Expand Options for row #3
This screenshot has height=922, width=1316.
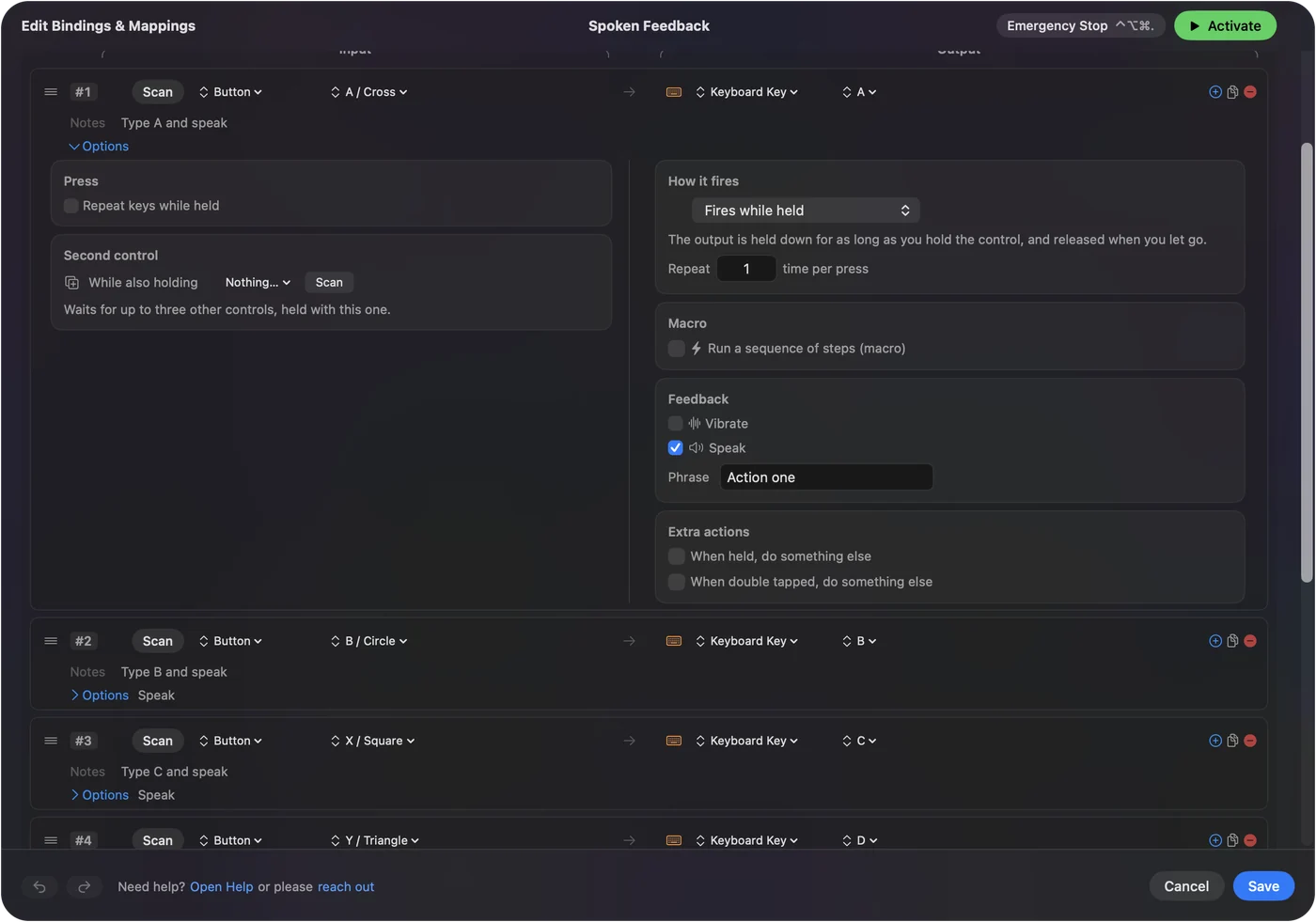pyautogui.click(x=99, y=795)
